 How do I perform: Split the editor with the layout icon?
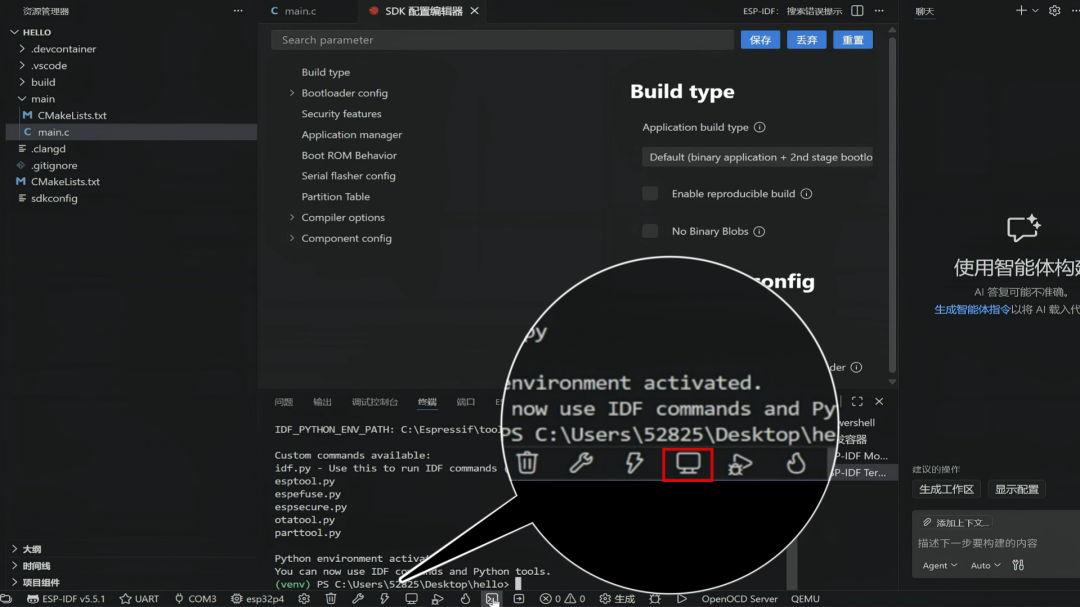[858, 11]
